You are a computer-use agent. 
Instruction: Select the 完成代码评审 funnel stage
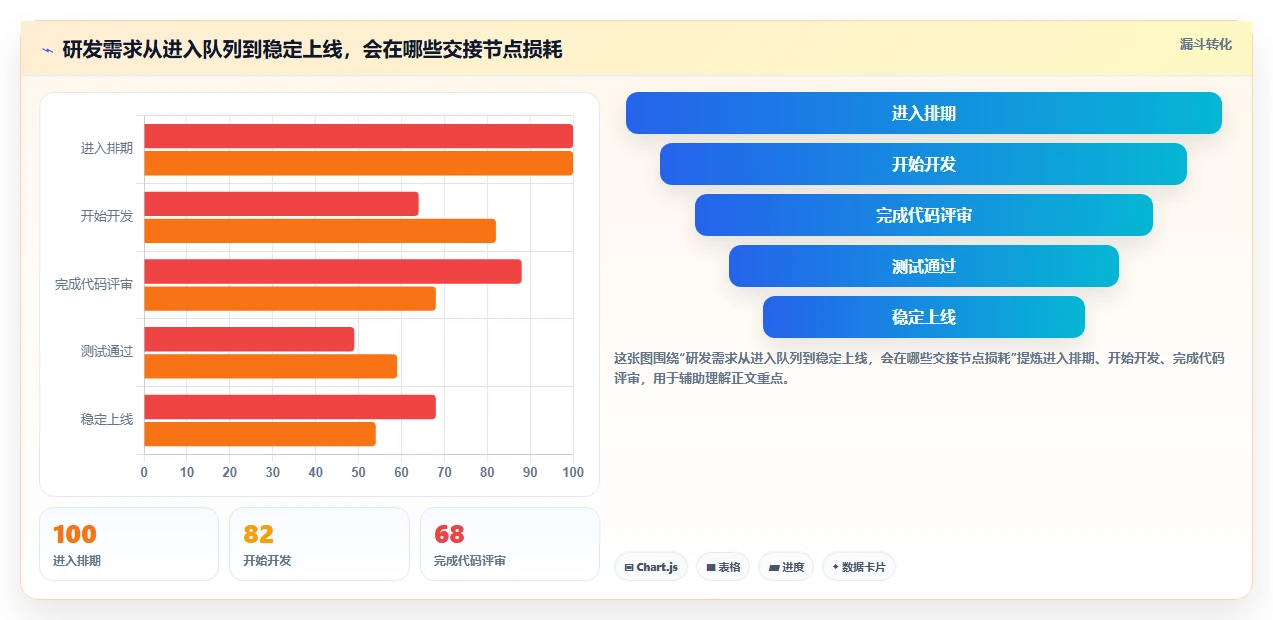pos(923,215)
